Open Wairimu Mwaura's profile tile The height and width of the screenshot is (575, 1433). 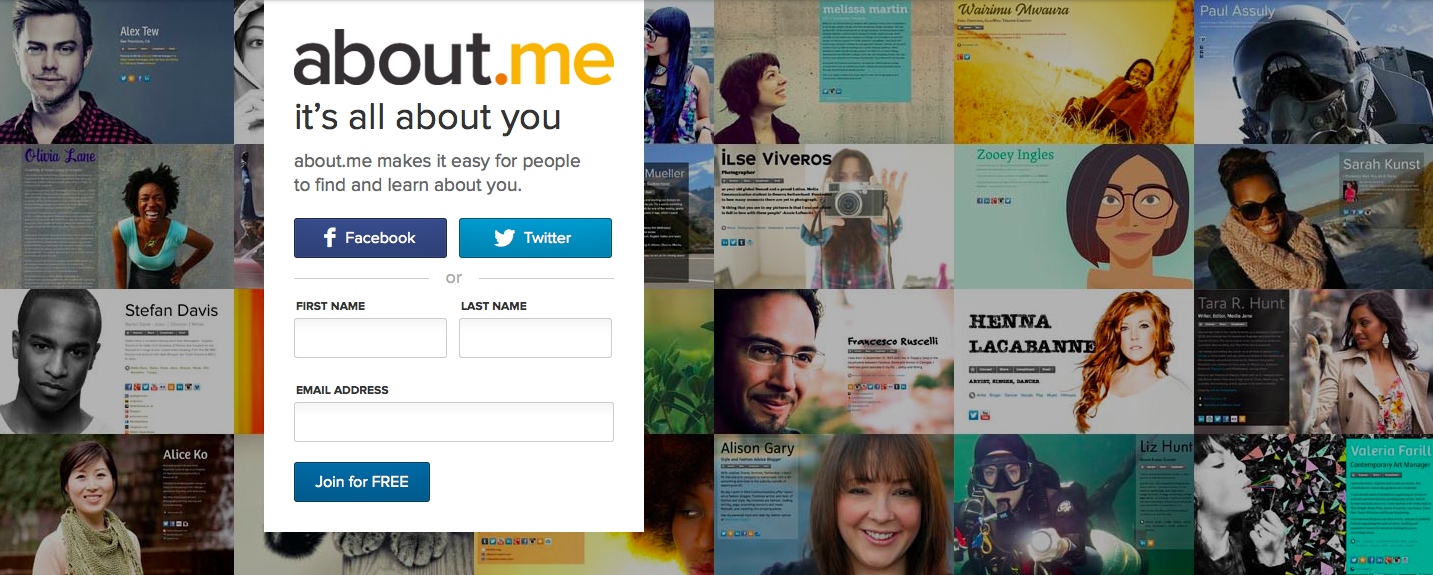tap(1073, 72)
